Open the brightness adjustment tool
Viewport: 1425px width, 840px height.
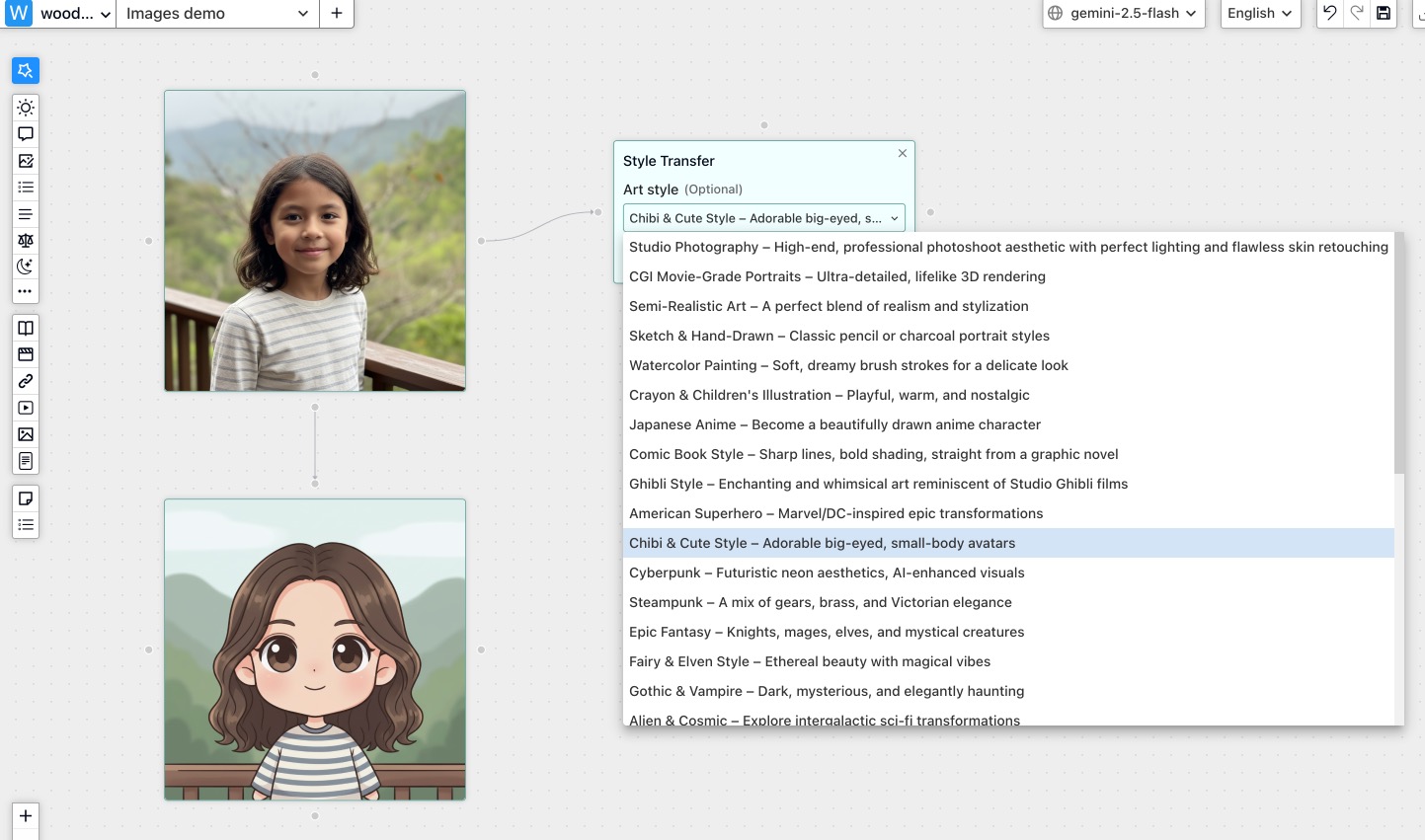coord(25,107)
